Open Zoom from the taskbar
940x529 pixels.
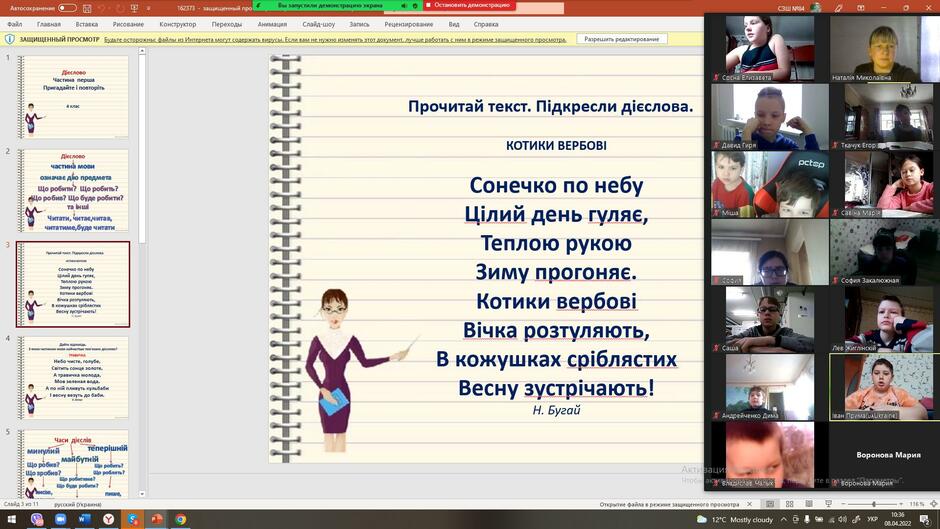pos(61,519)
